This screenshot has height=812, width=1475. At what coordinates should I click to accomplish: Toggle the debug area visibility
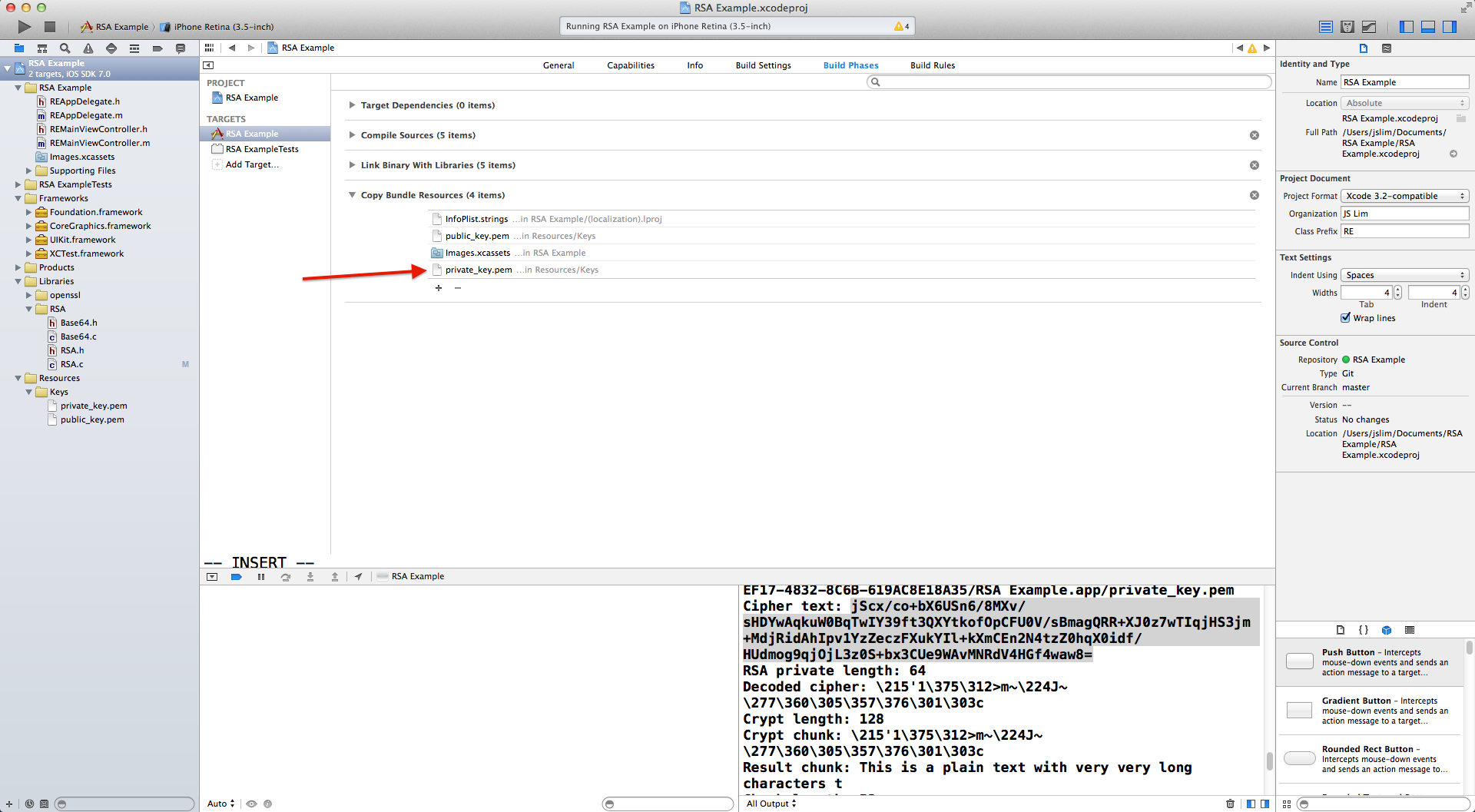click(x=1428, y=27)
